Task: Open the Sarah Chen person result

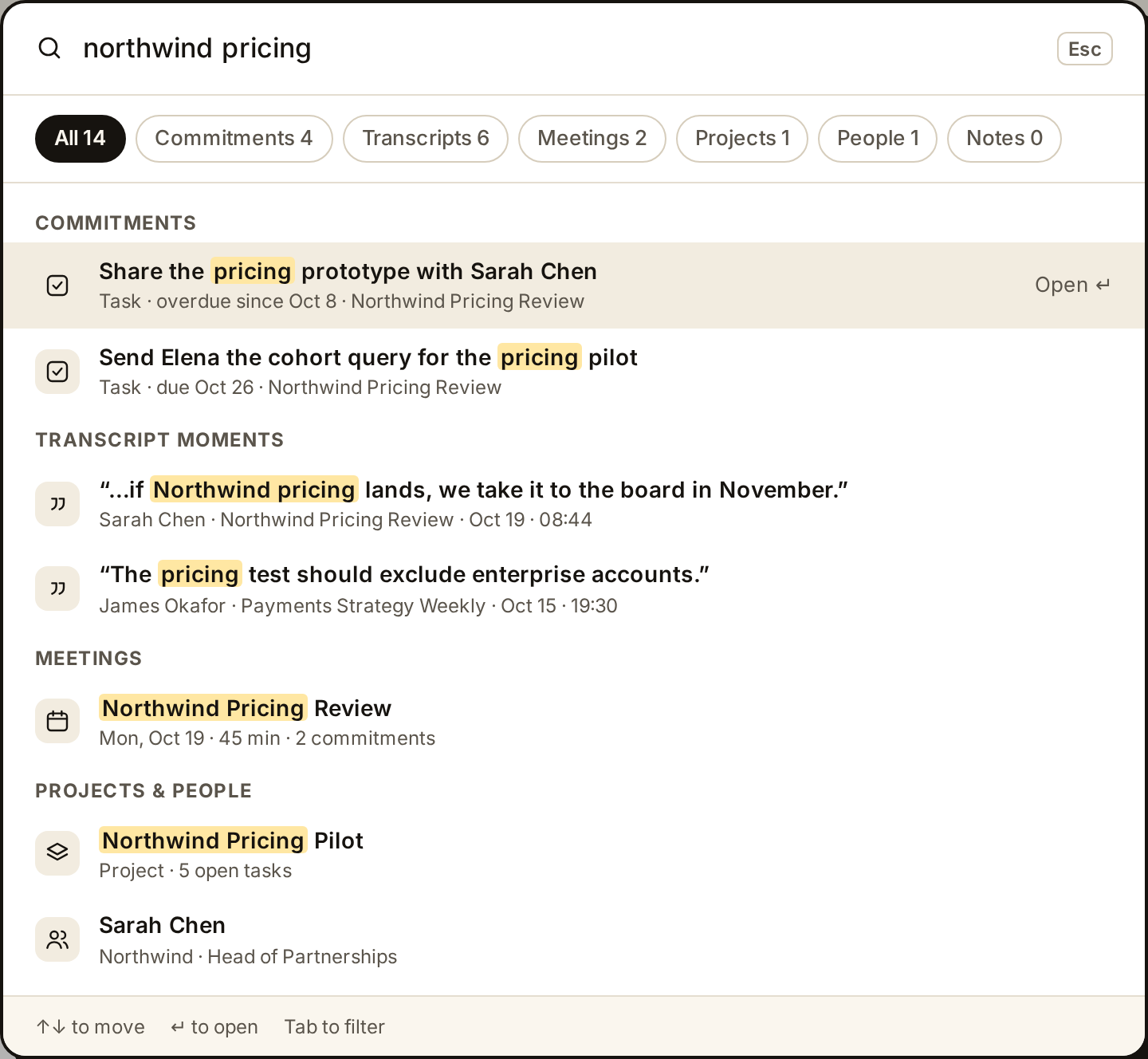Action: point(574,939)
